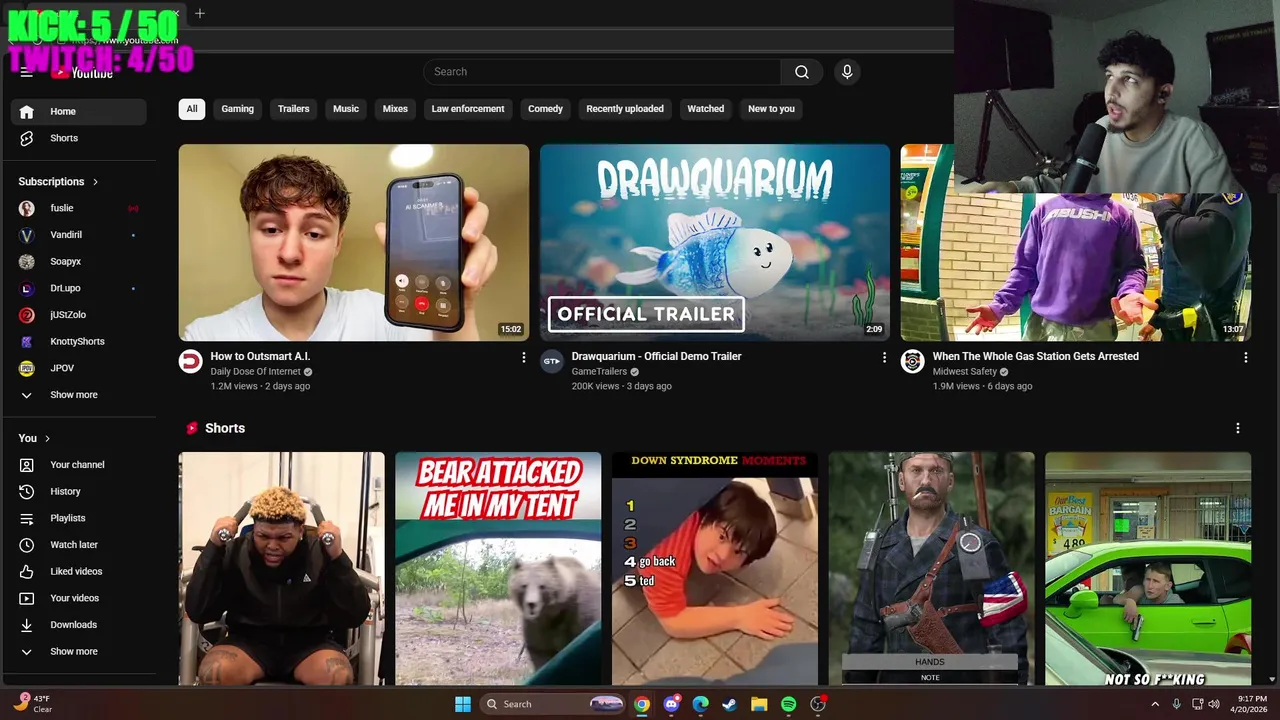Select the New to you filter chip
This screenshot has width=1280, height=720.
[772, 109]
